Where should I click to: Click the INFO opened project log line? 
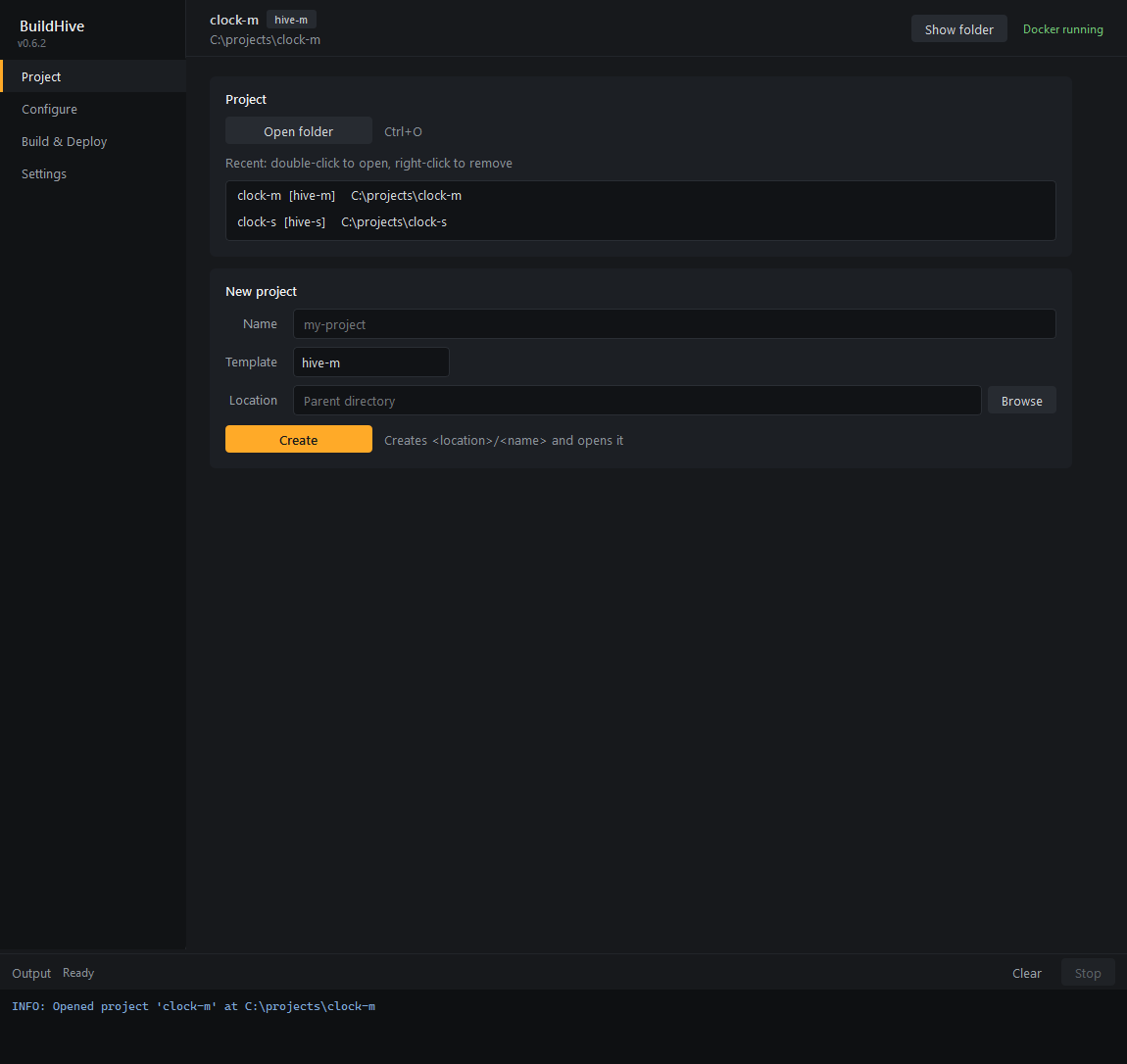tap(193, 1006)
